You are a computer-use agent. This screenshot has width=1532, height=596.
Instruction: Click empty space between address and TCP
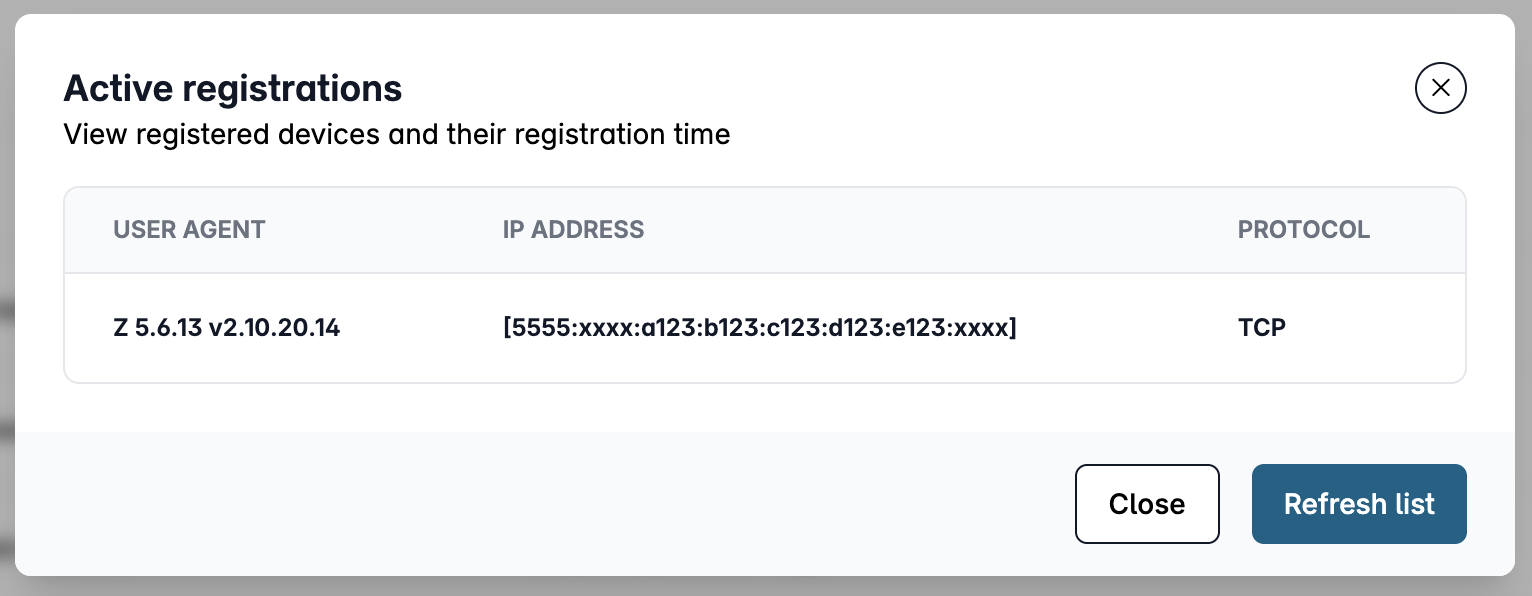point(1127,327)
